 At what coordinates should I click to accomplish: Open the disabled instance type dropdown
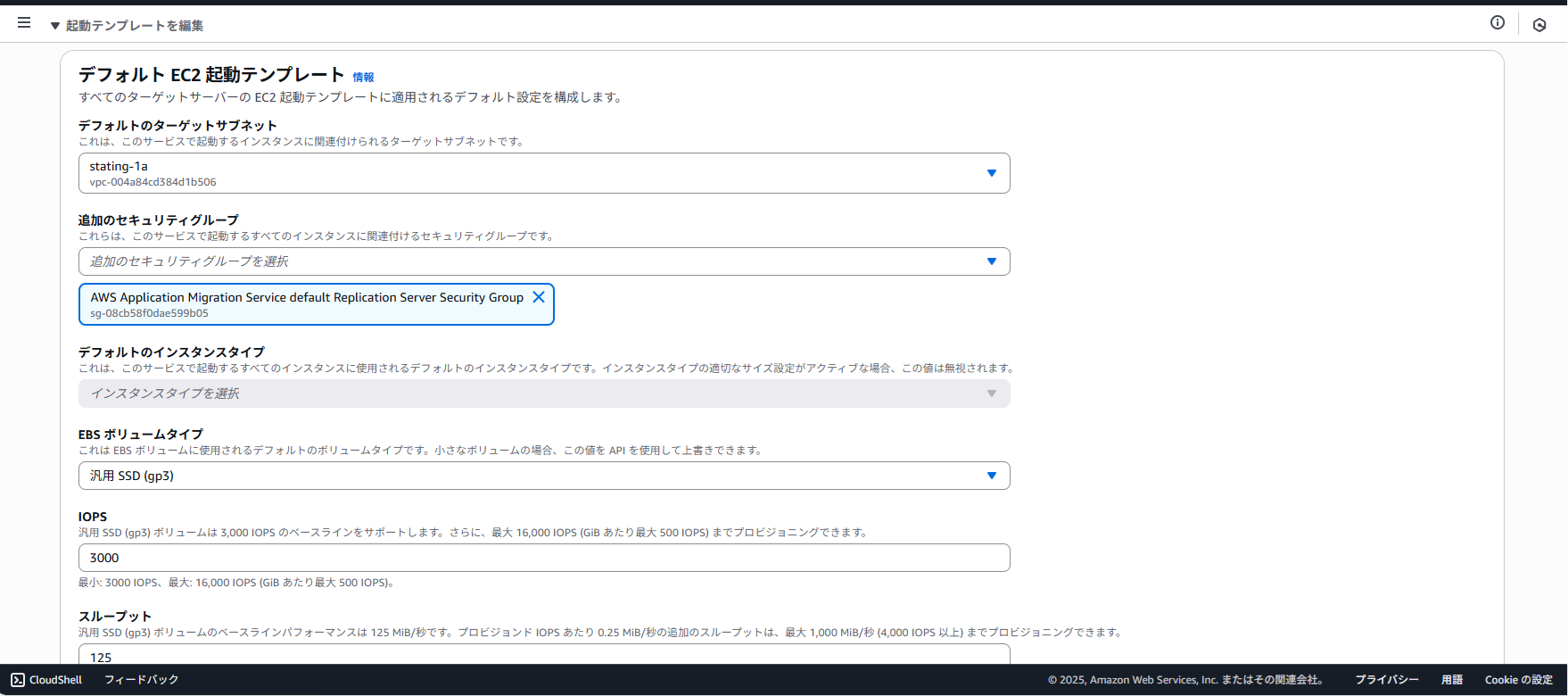[x=544, y=394]
